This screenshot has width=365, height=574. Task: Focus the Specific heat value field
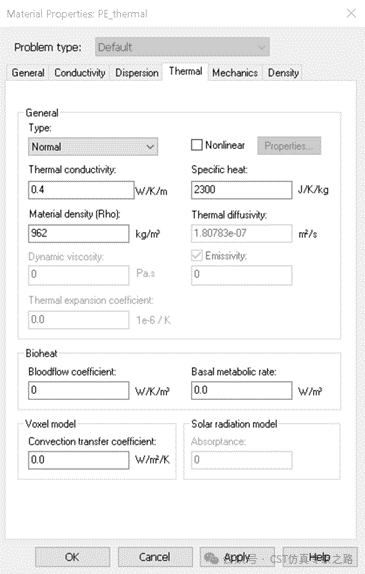click(x=242, y=190)
